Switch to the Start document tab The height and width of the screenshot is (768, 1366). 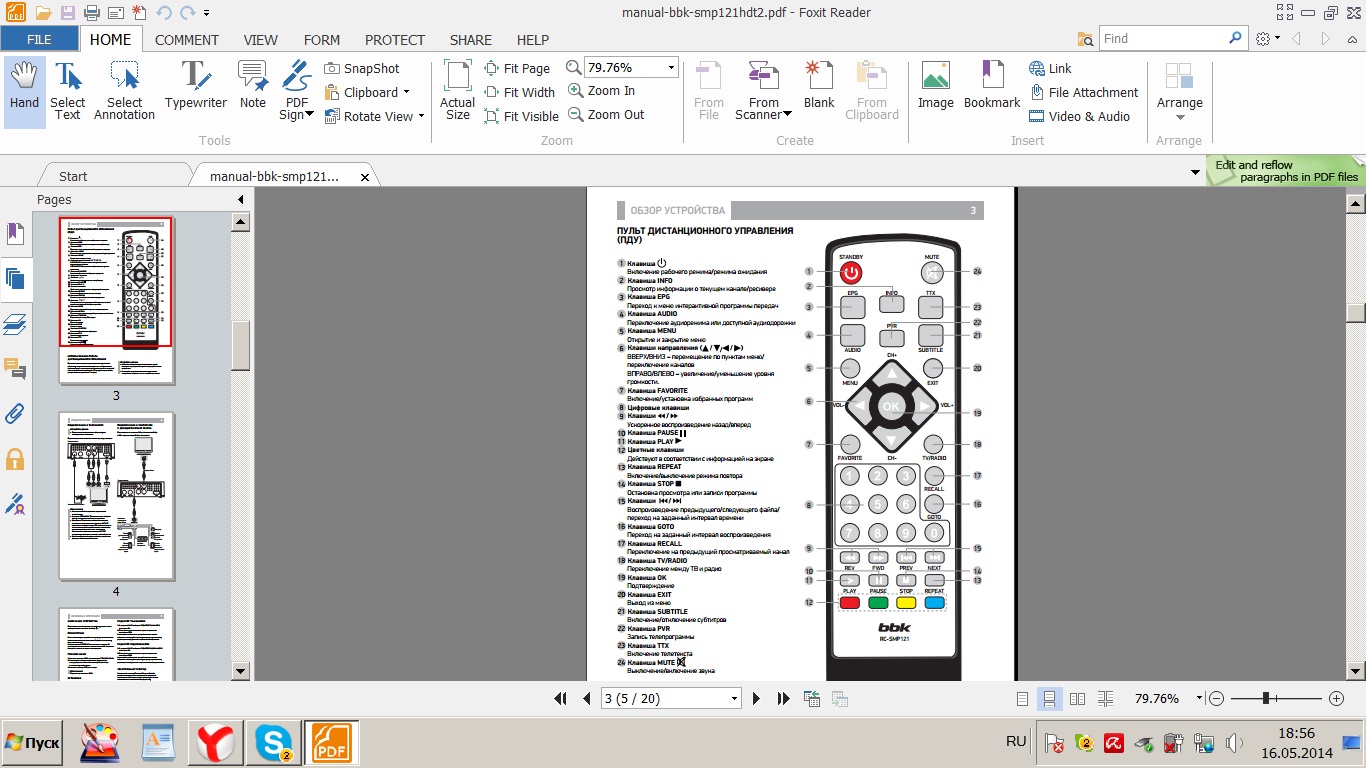point(73,176)
